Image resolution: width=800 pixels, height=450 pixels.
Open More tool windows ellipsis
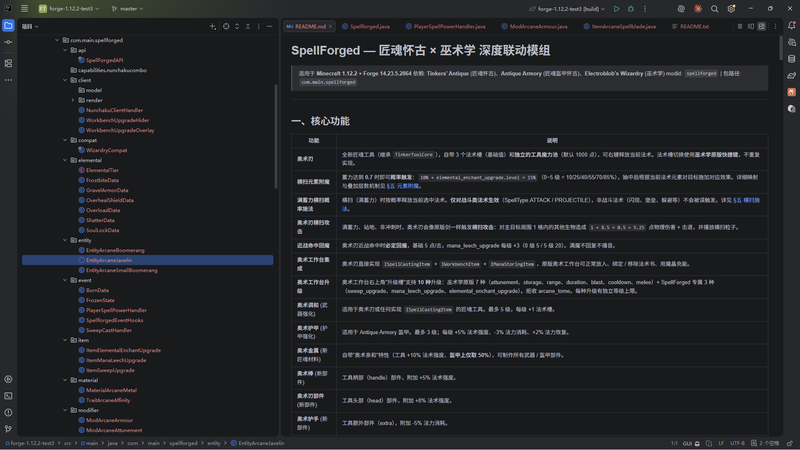pyautogui.click(x=8, y=80)
